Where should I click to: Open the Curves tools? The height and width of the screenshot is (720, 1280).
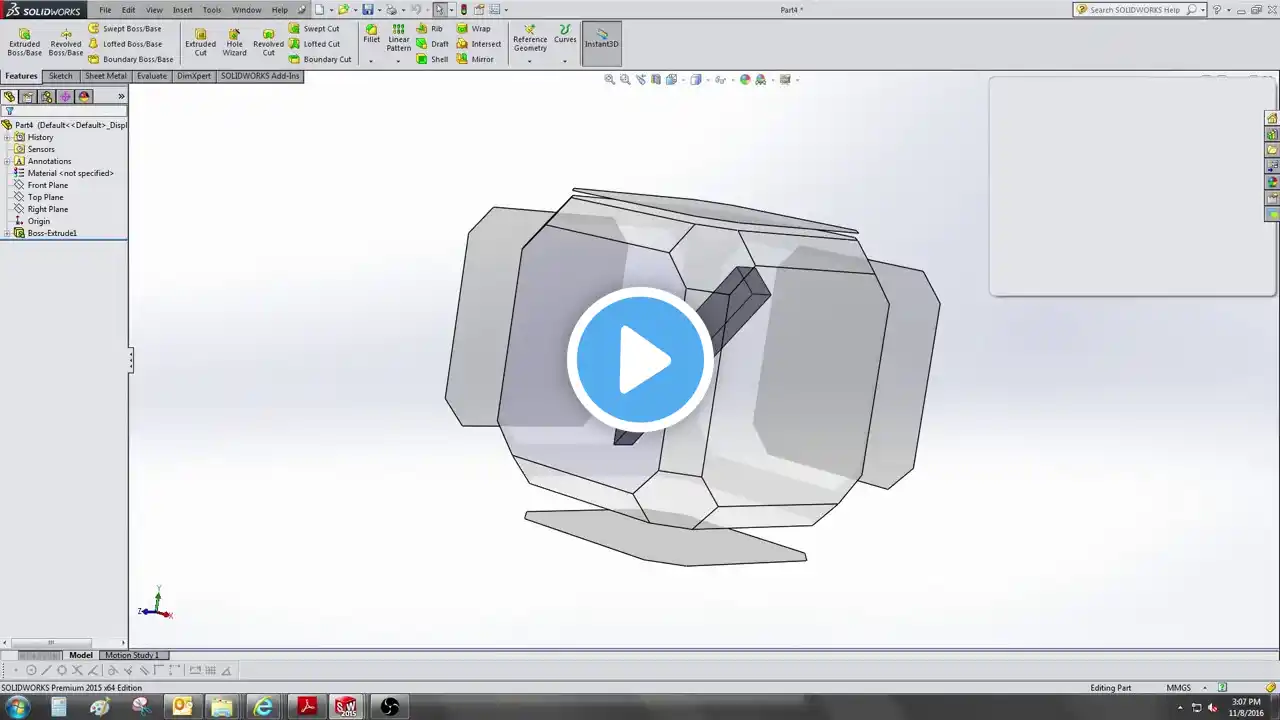pyautogui.click(x=565, y=34)
